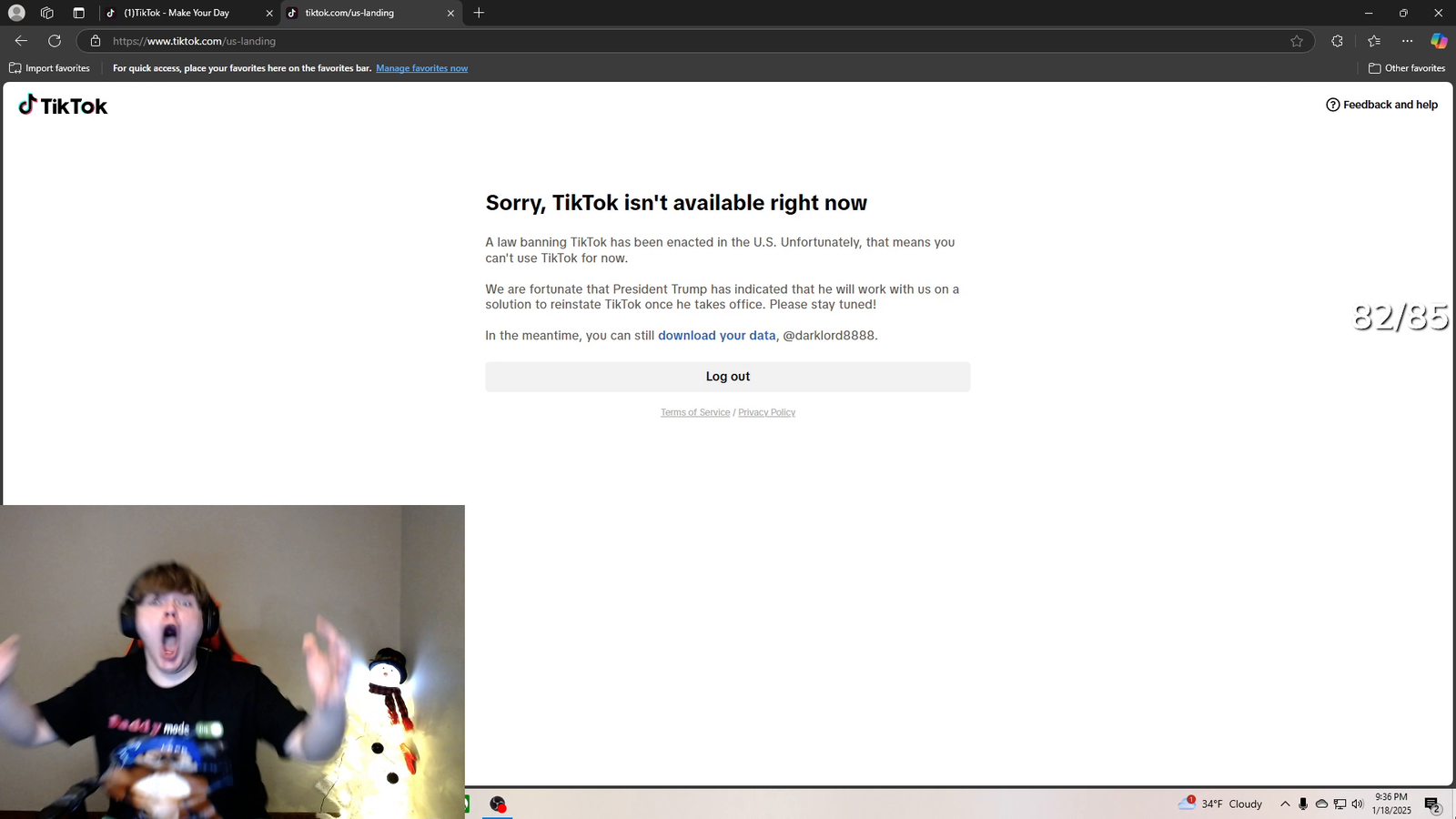
Task: Open the Favorites hub icon
Action: coord(1374,41)
